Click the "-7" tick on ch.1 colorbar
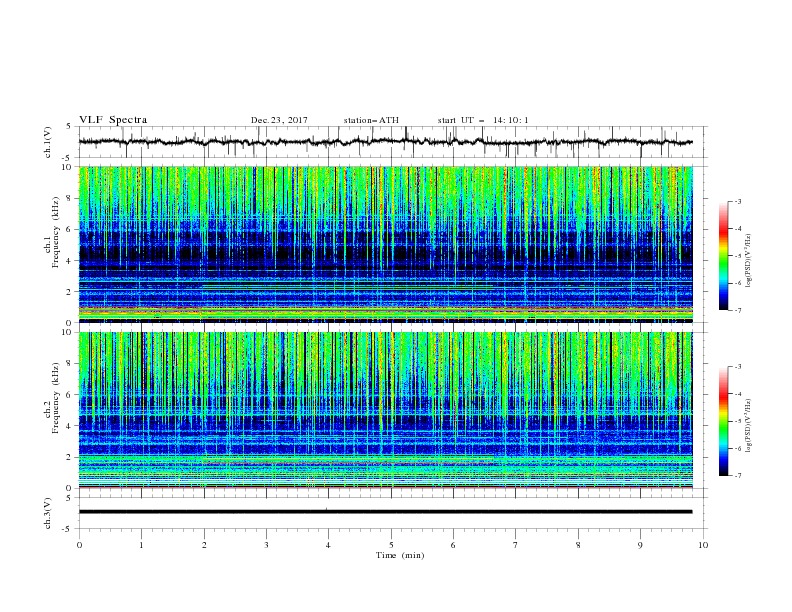 [x=737, y=310]
